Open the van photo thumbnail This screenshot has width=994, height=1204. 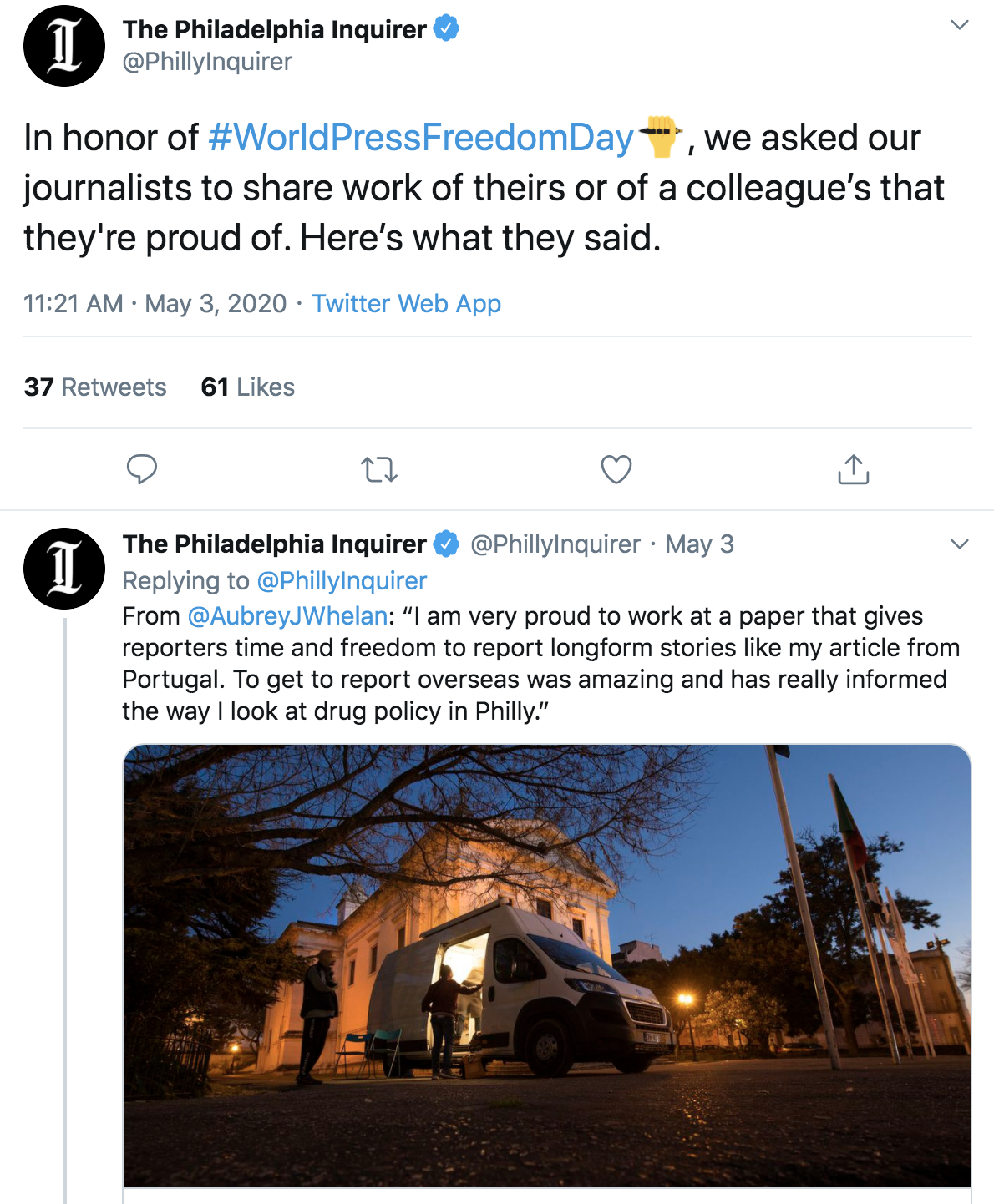[x=547, y=964]
